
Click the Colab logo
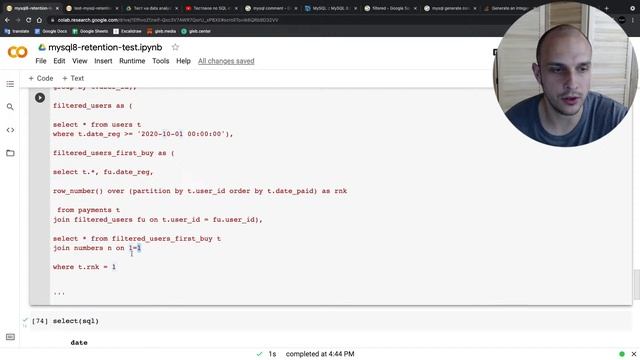tap(18, 52)
